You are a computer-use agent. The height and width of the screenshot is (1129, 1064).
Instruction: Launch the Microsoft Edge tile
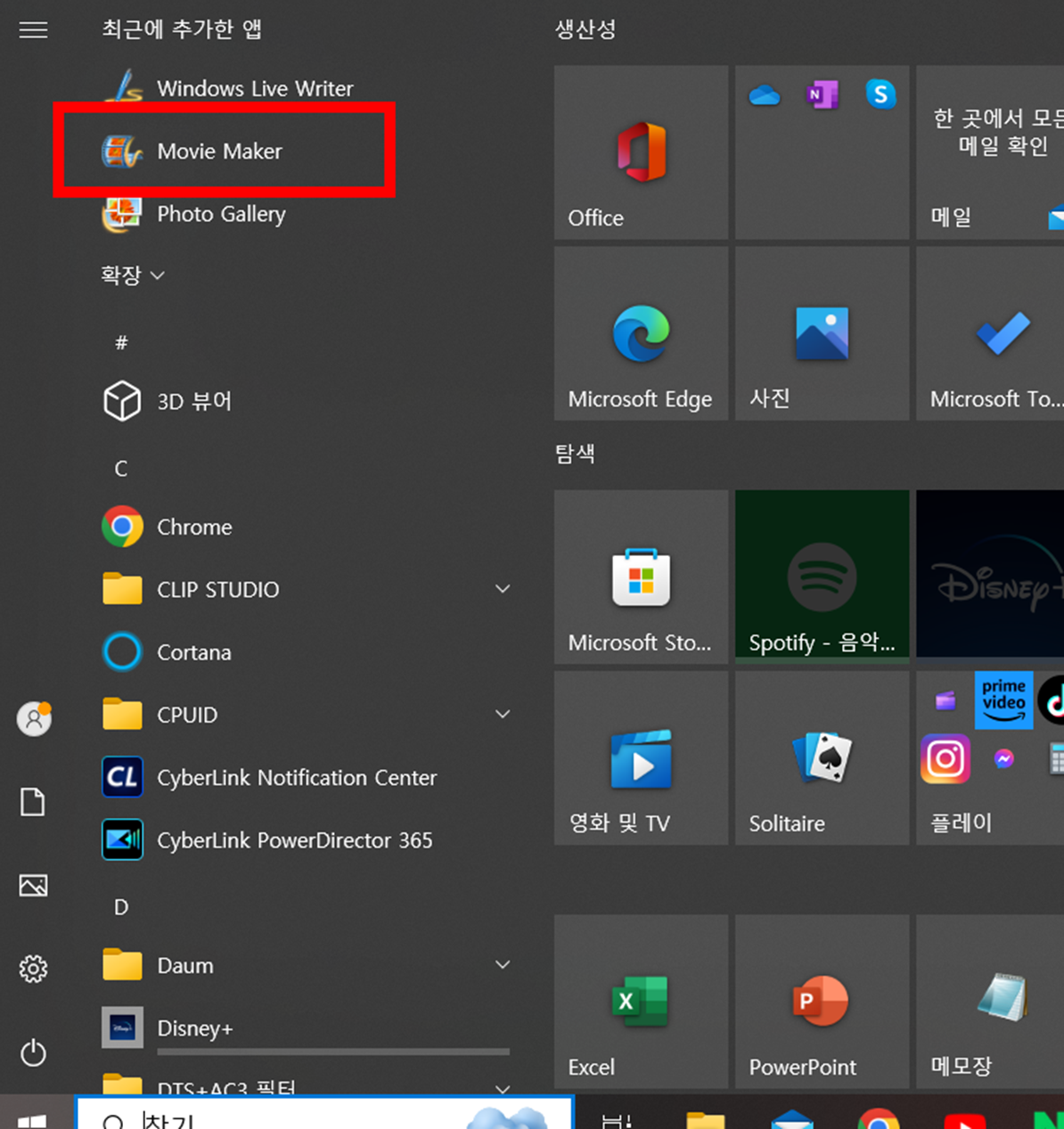tap(642, 333)
